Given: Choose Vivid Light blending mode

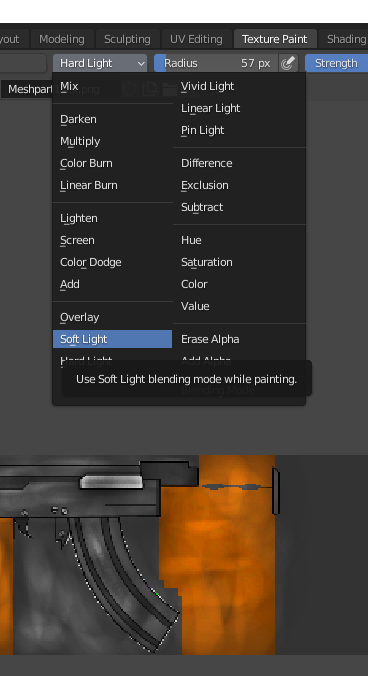Looking at the screenshot, I should click(x=239, y=86).
